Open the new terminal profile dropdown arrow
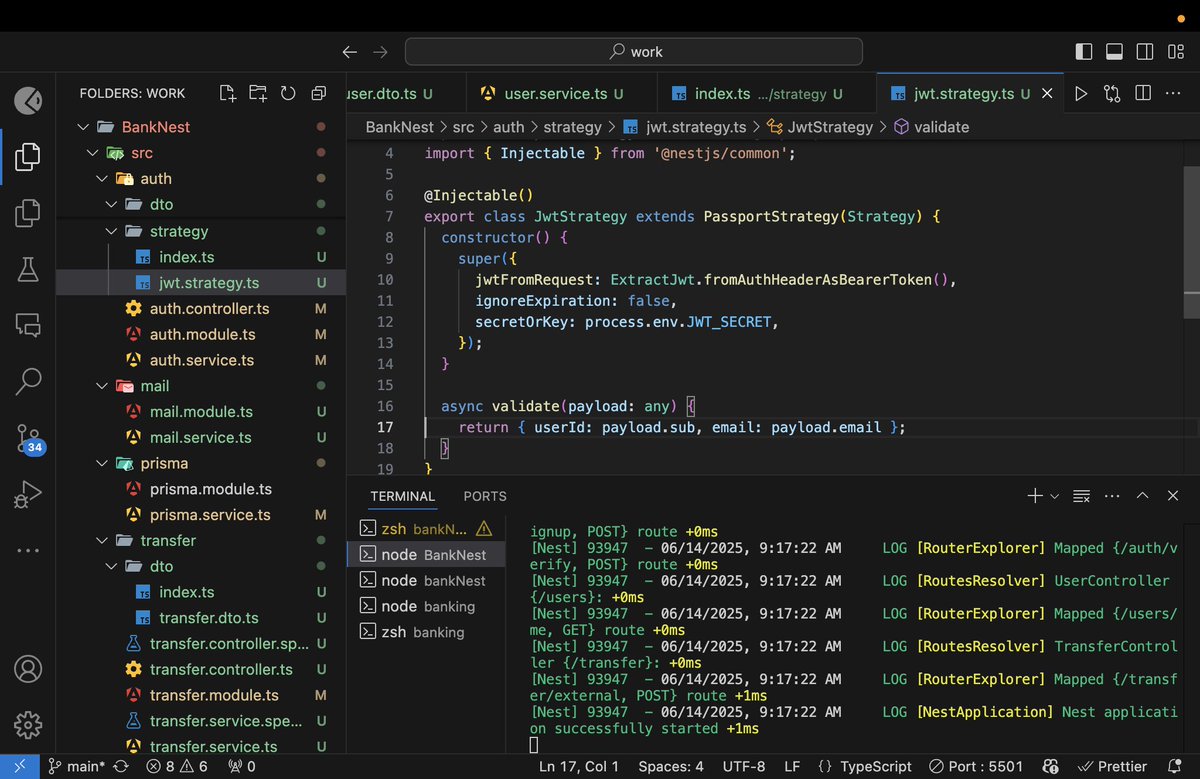The width and height of the screenshot is (1200, 779). 1055,496
